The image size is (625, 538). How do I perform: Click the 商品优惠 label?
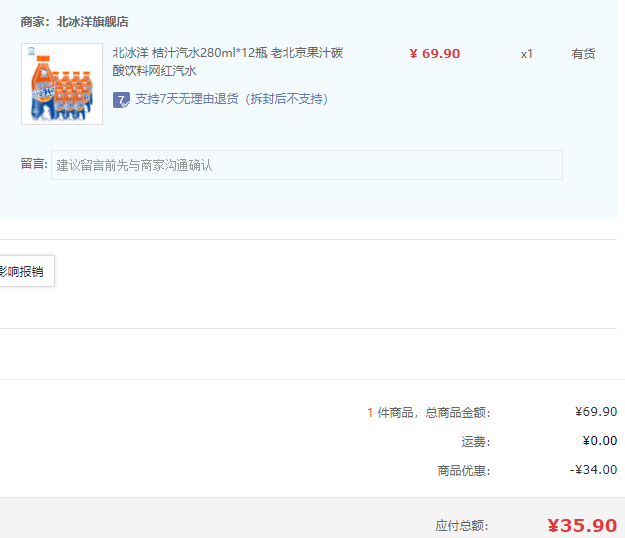coord(464,471)
